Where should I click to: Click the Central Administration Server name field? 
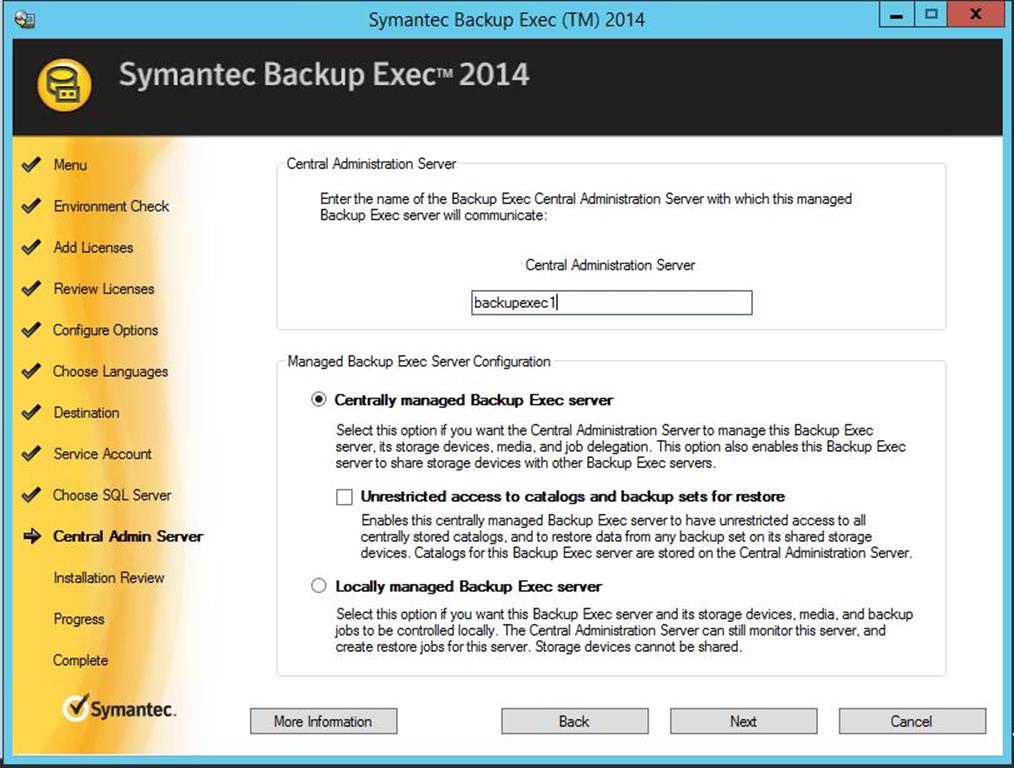coord(611,303)
